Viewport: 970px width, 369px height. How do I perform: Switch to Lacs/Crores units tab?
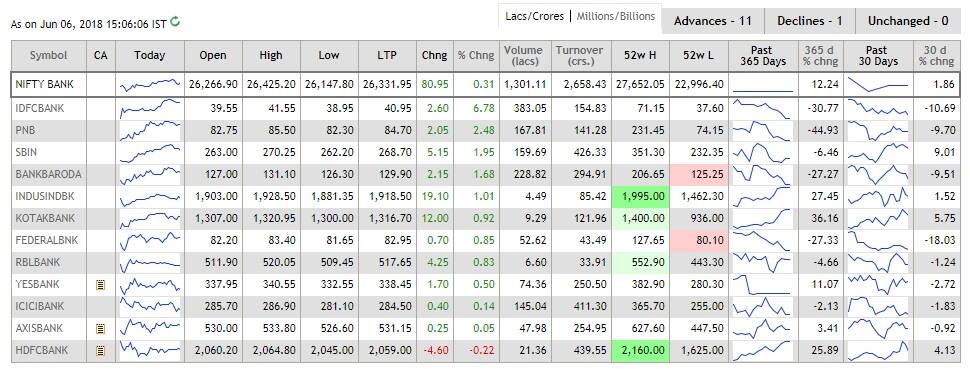(534, 16)
